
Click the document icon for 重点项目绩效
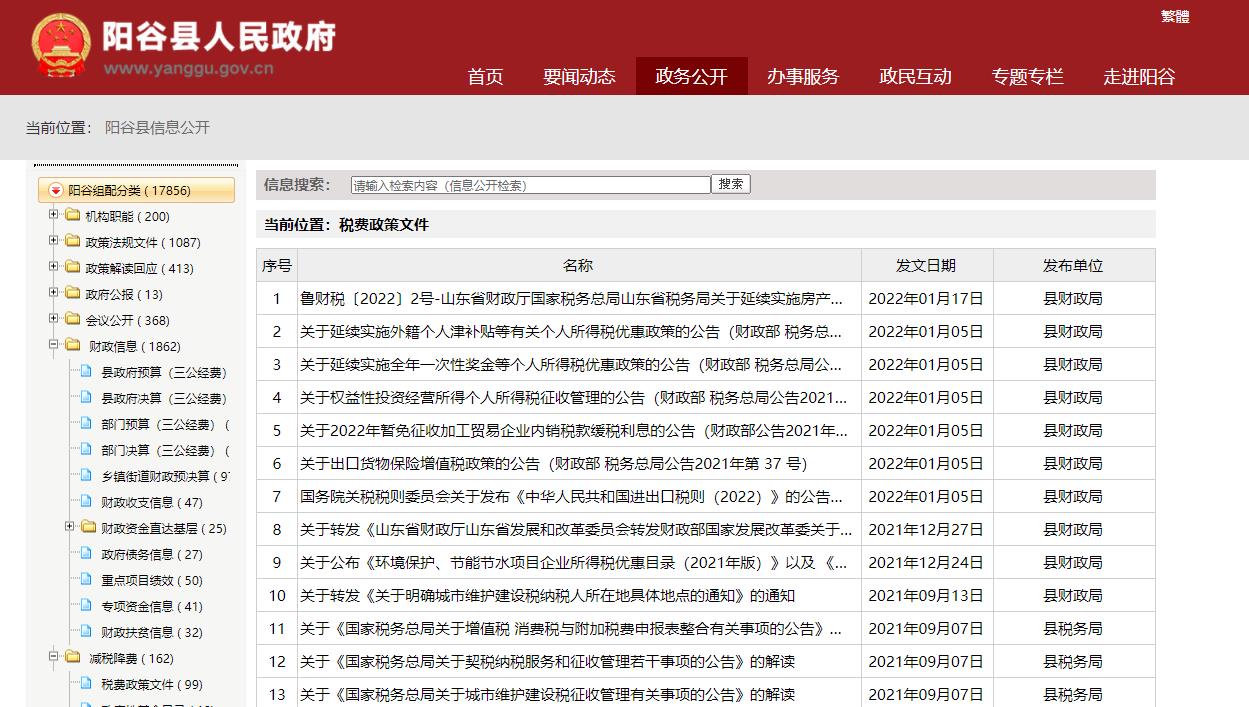tap(86, 579)
